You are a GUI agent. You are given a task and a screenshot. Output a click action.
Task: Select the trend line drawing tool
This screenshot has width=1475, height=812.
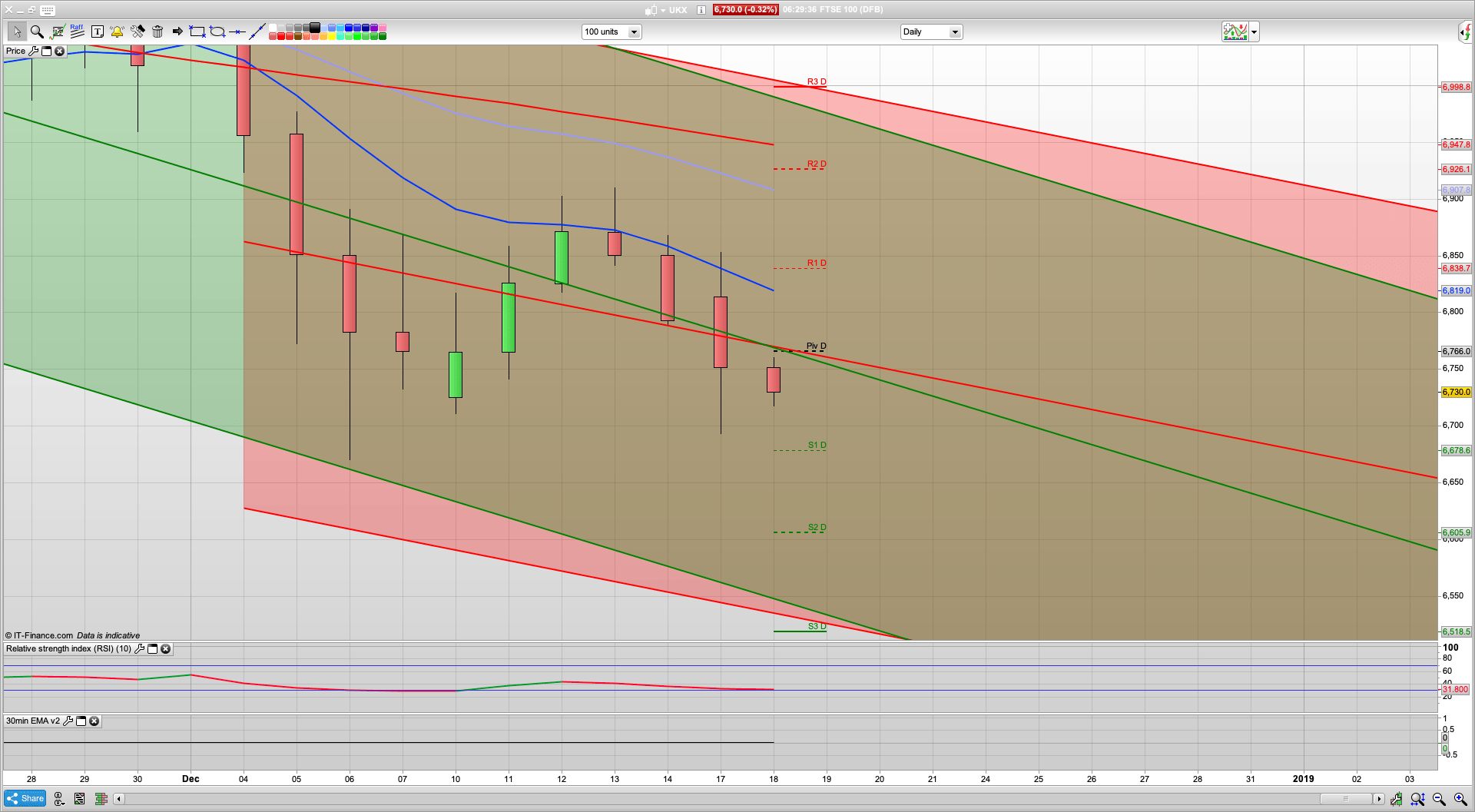tap(258, 31)
